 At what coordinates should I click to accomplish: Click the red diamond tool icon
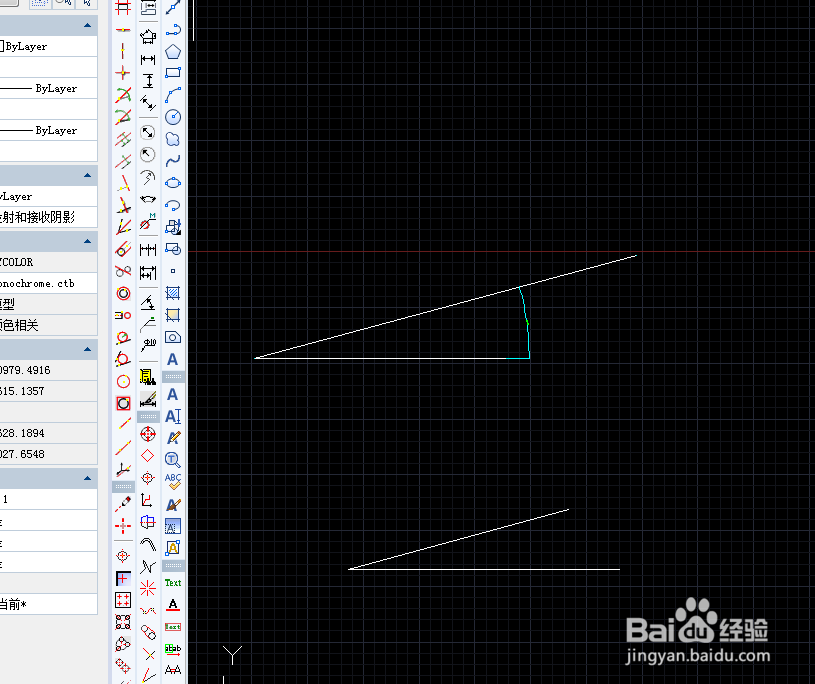click(x=148, y=456)
